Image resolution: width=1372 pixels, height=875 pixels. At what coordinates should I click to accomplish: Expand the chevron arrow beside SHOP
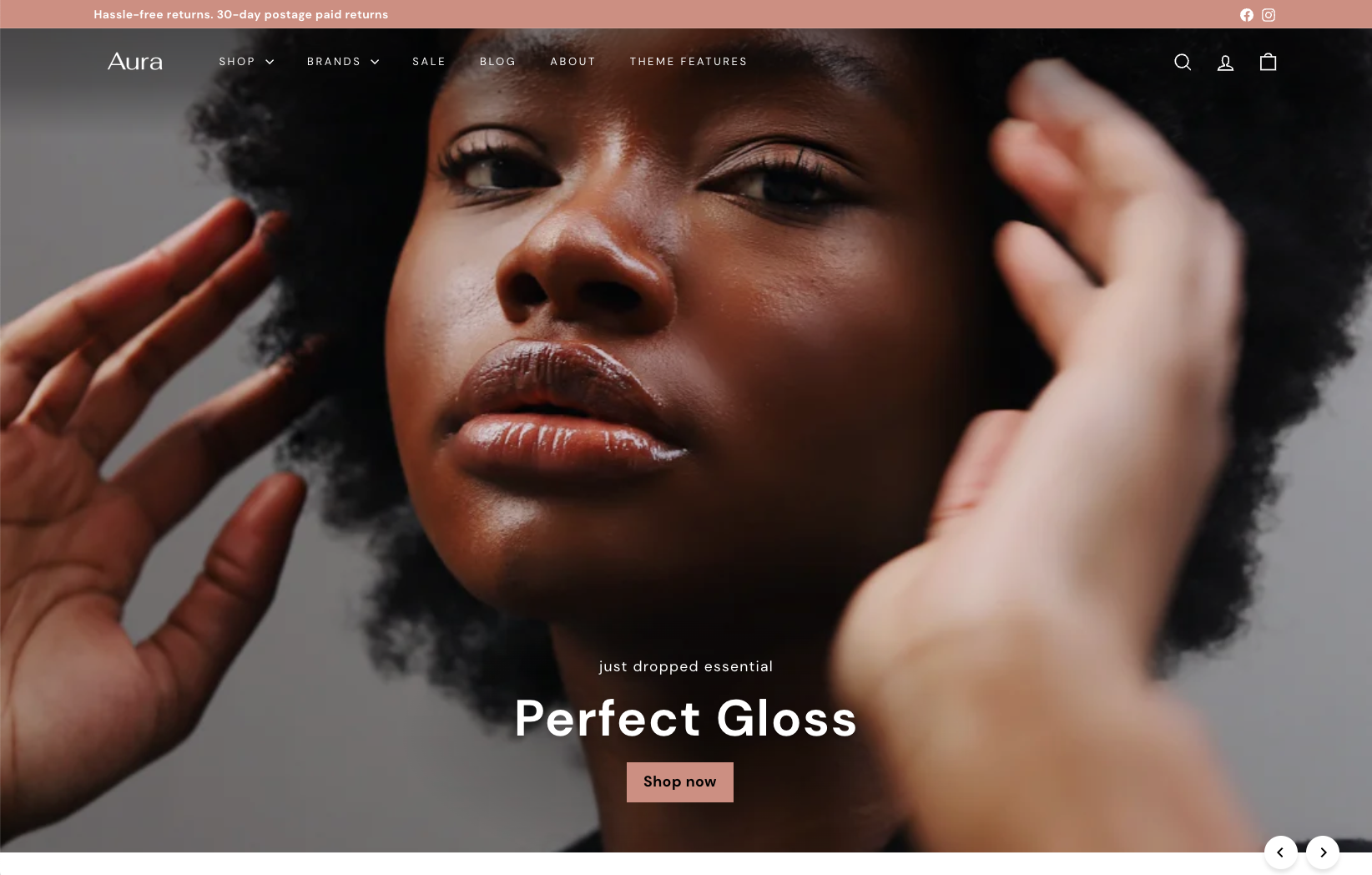[270, 62]
